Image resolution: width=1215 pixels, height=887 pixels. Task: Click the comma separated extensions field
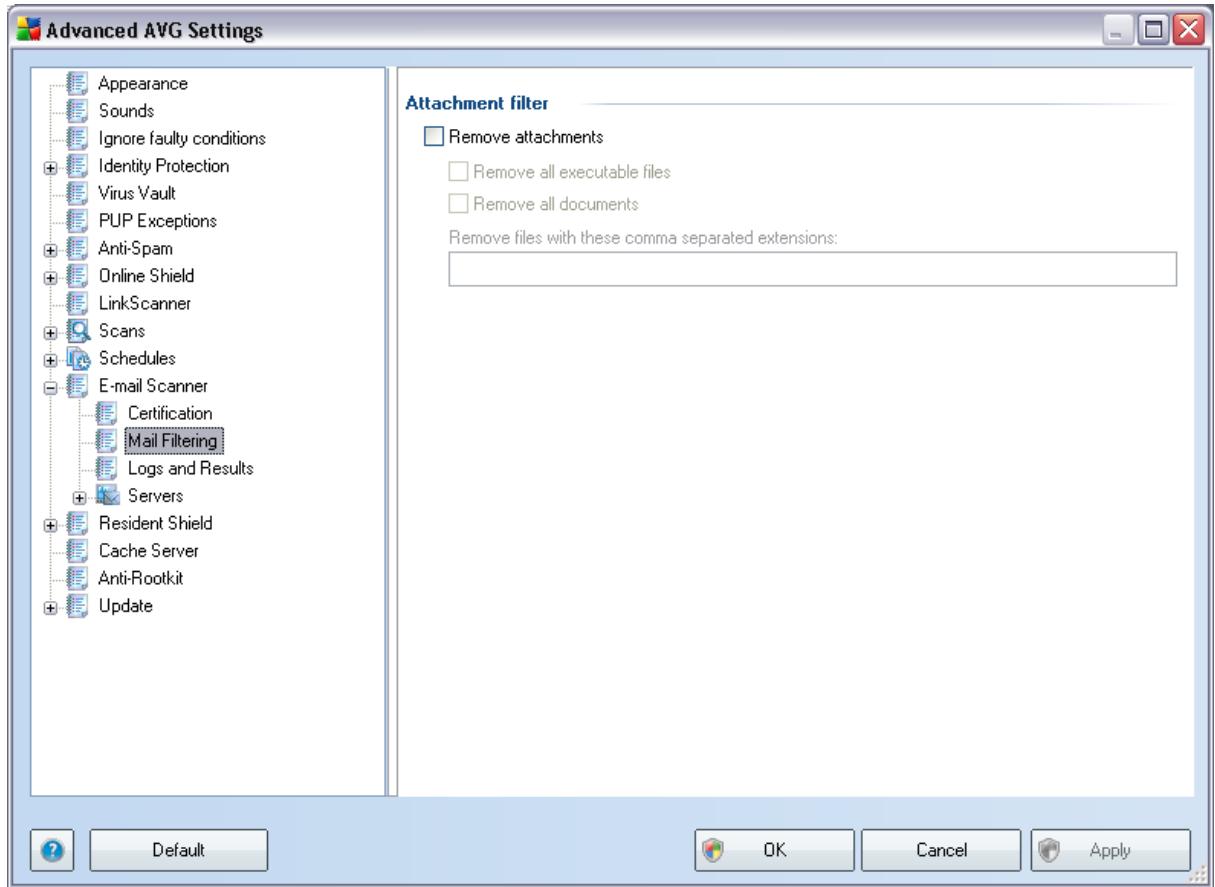812,269
